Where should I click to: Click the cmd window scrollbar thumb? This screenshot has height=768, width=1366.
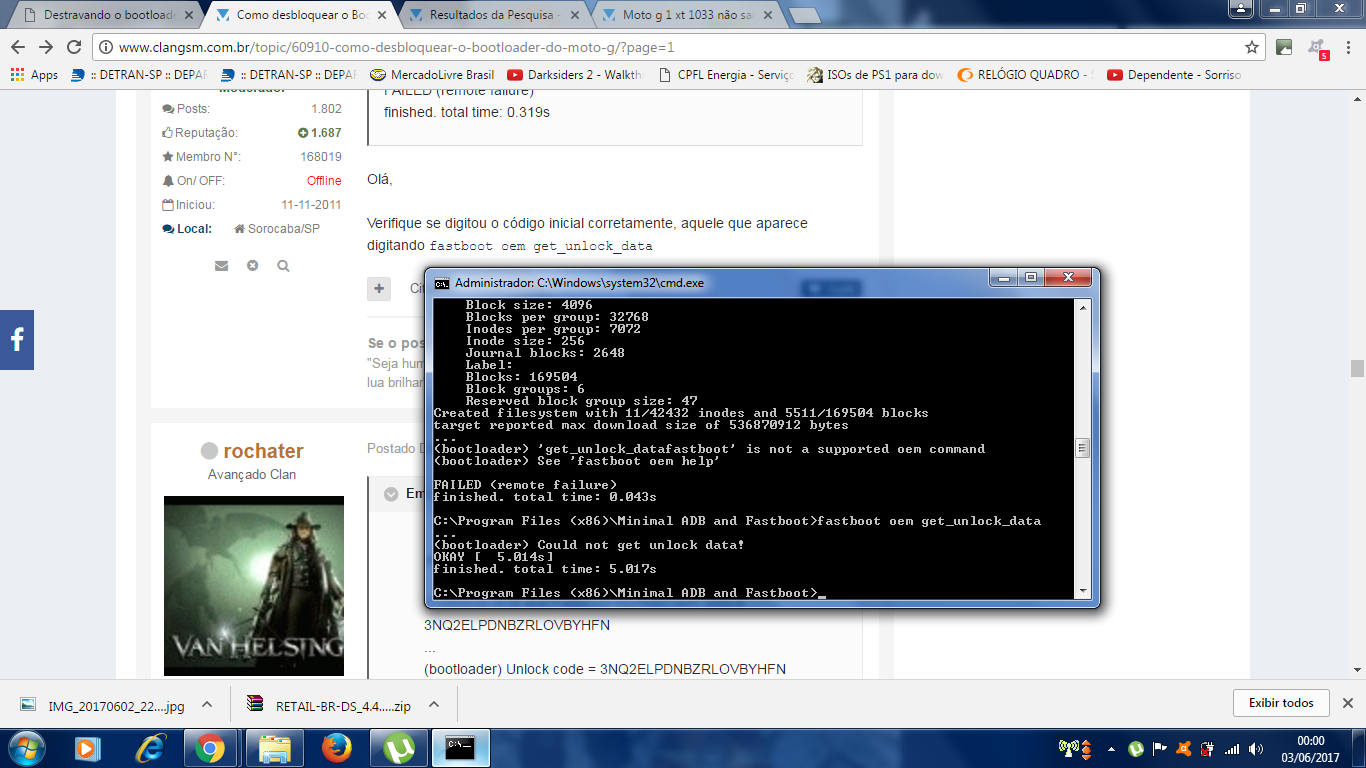(1082, 448)
